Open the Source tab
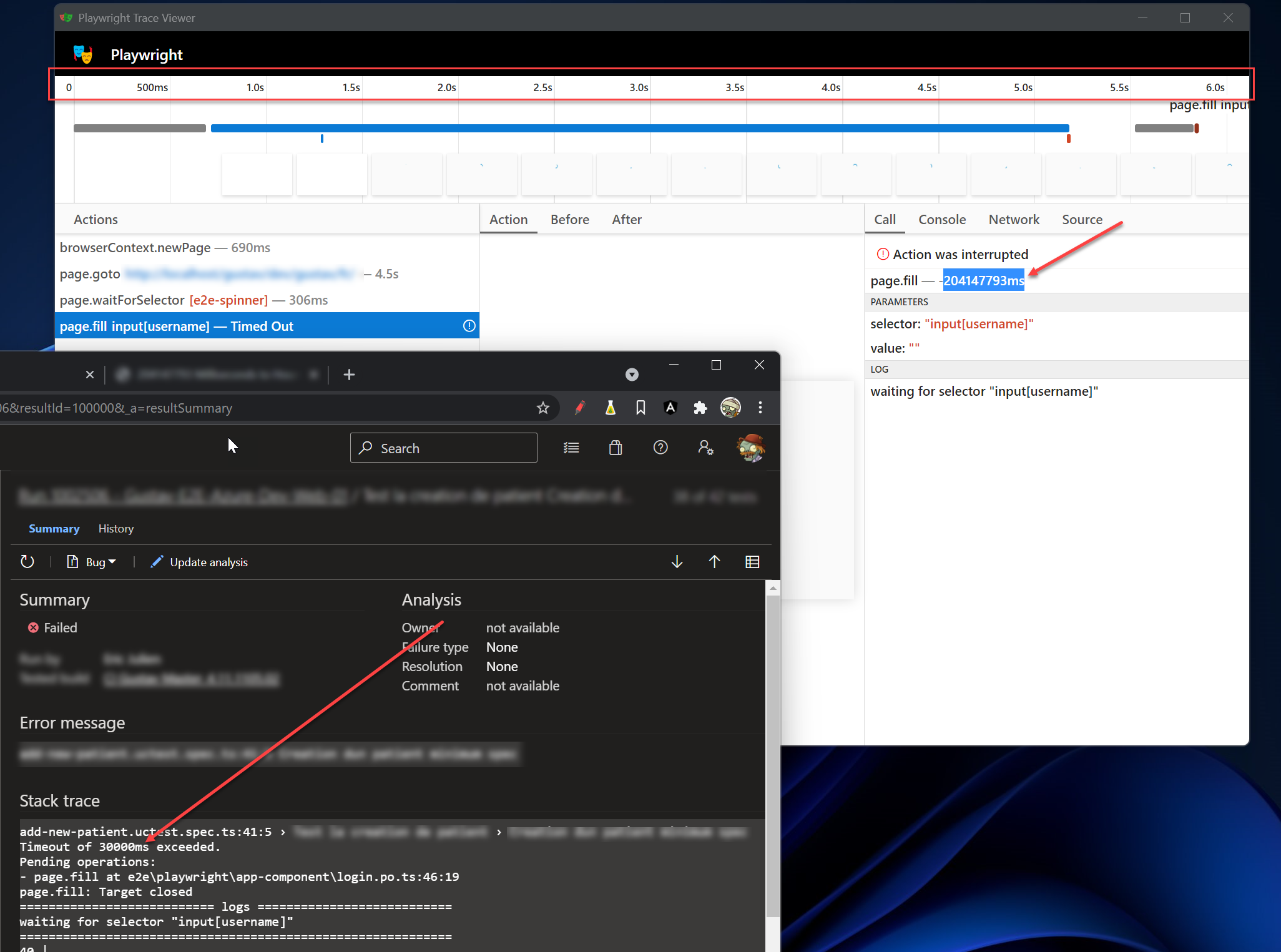 coord(1082,220)
